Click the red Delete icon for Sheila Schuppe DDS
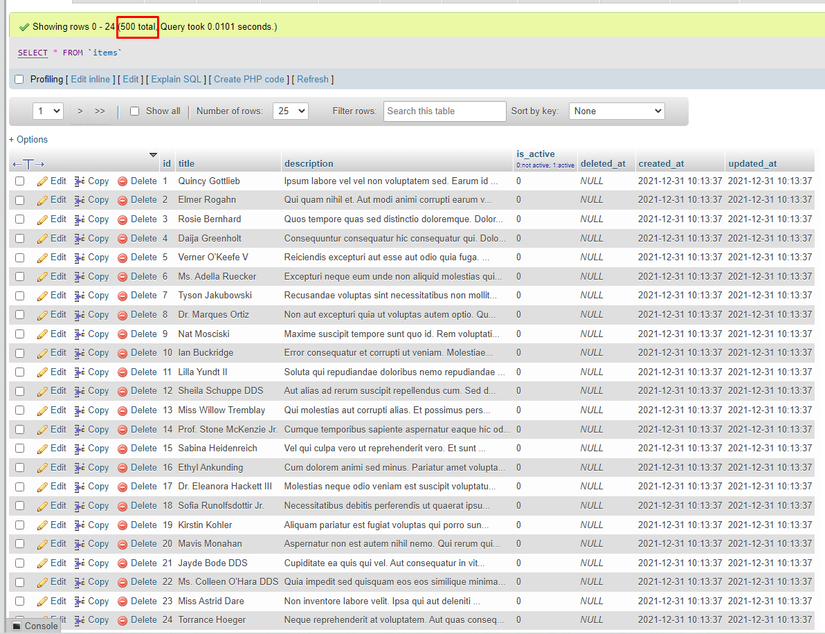825x634 pixels. click(123, 391)
